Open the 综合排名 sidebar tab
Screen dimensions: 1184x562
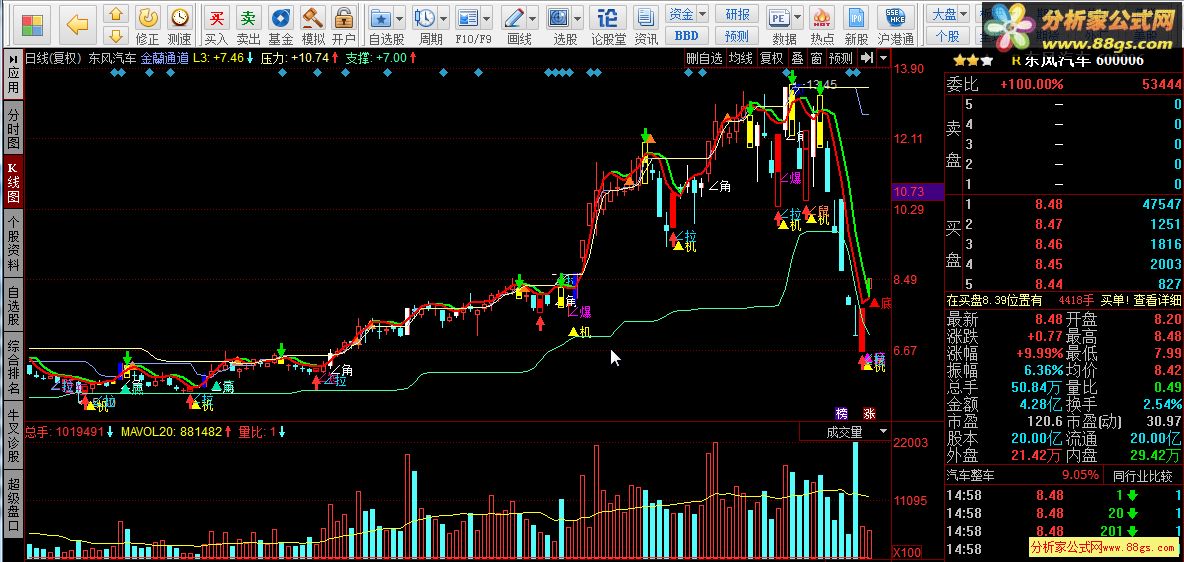click(x=13, y=366)
